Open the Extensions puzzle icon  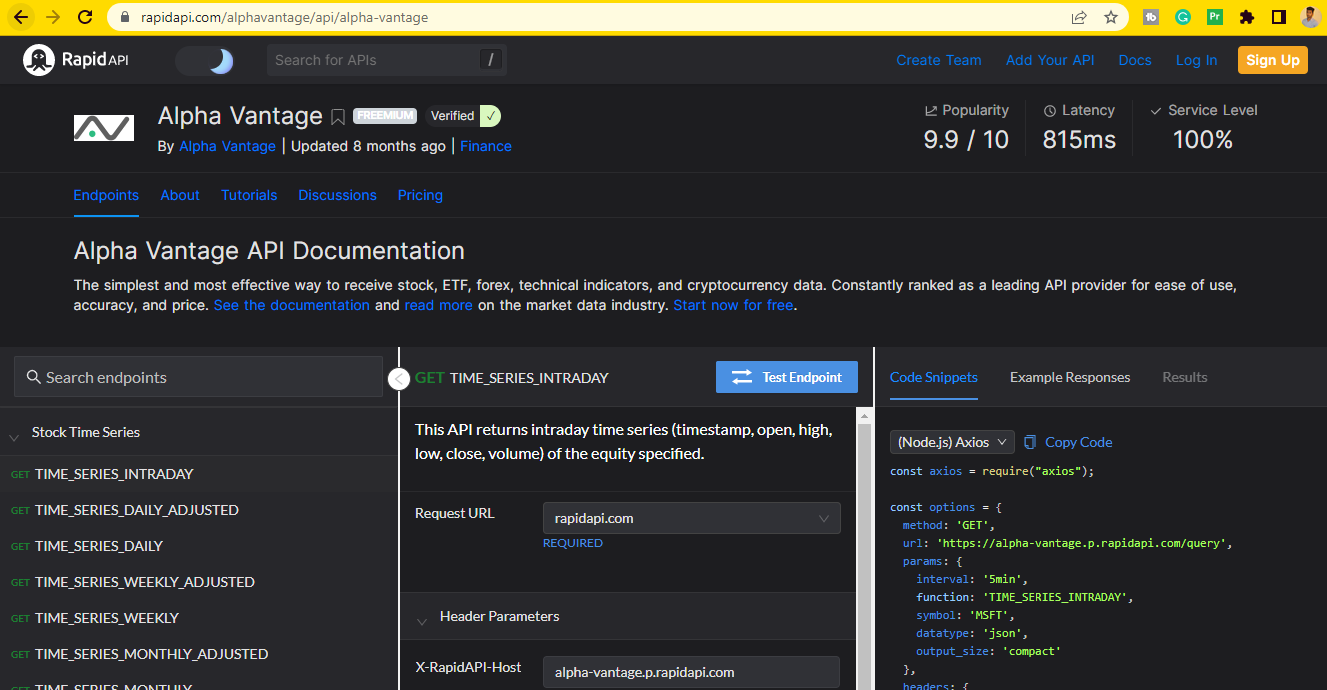[x=1246, y=17]
